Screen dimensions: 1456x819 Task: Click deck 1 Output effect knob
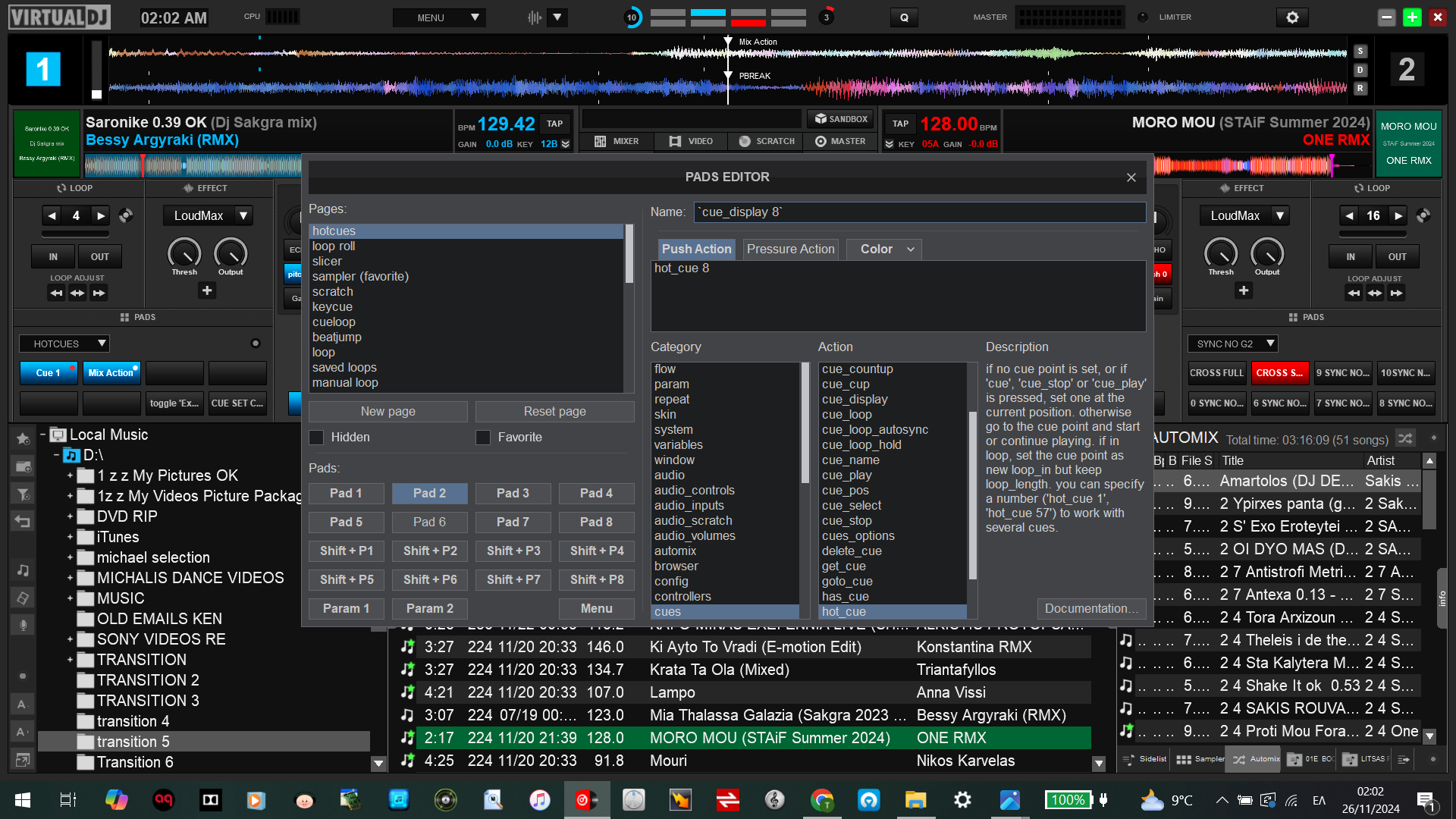tap(231, 253)
